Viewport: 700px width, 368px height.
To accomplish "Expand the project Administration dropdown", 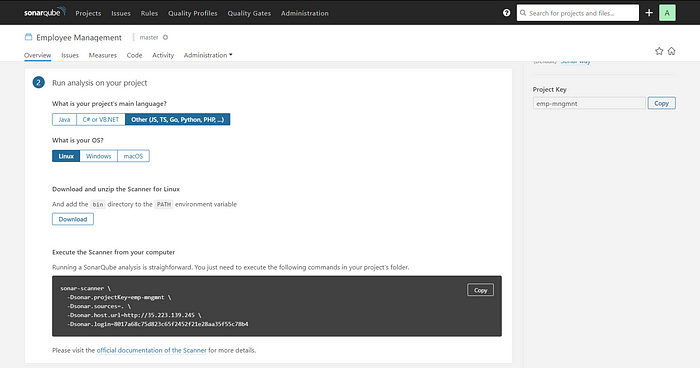I will tap(208, 55).
